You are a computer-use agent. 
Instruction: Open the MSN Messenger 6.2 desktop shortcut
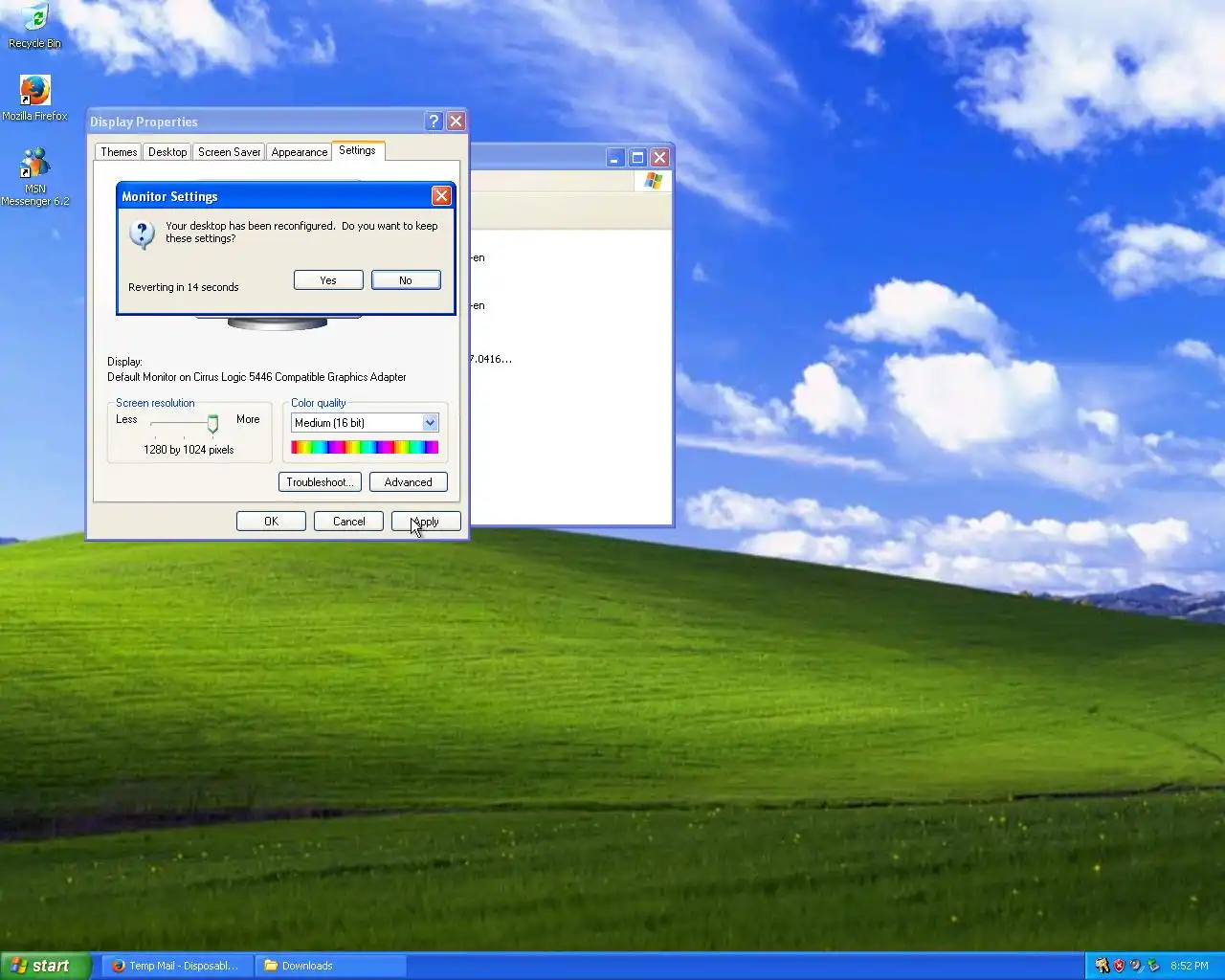pos(34,177)
